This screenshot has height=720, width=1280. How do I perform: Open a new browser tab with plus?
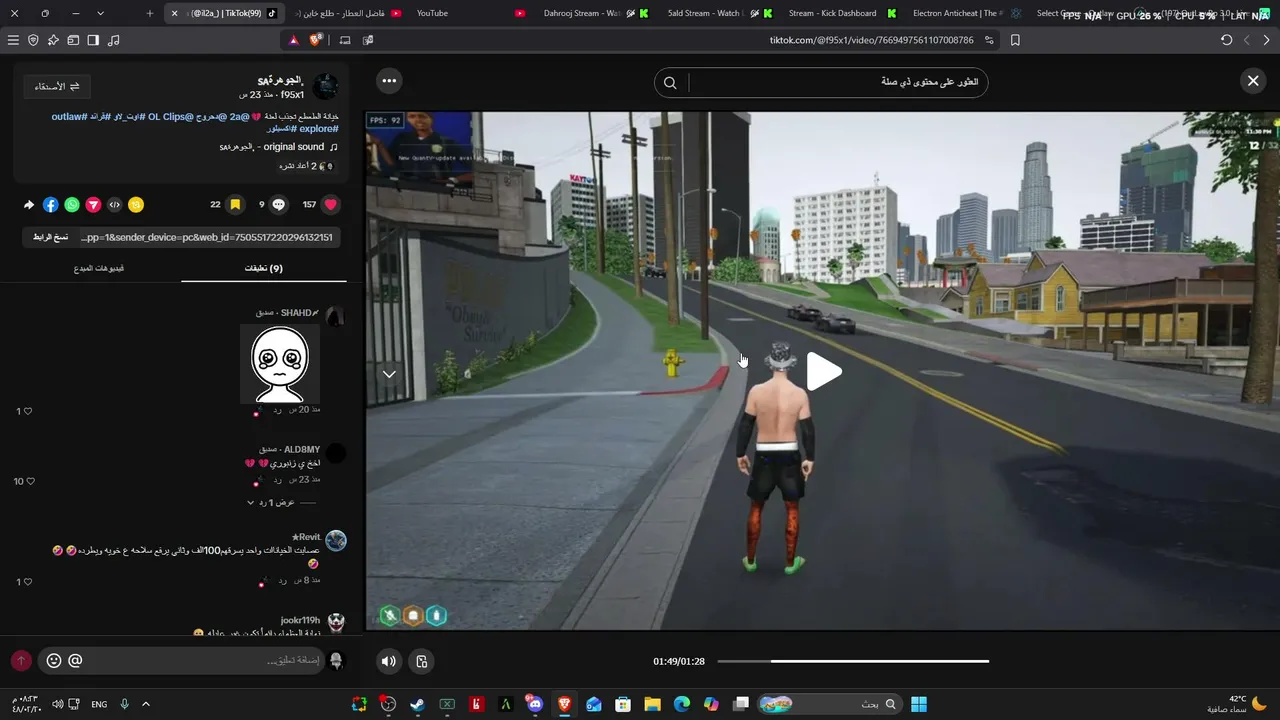(150, 13)
